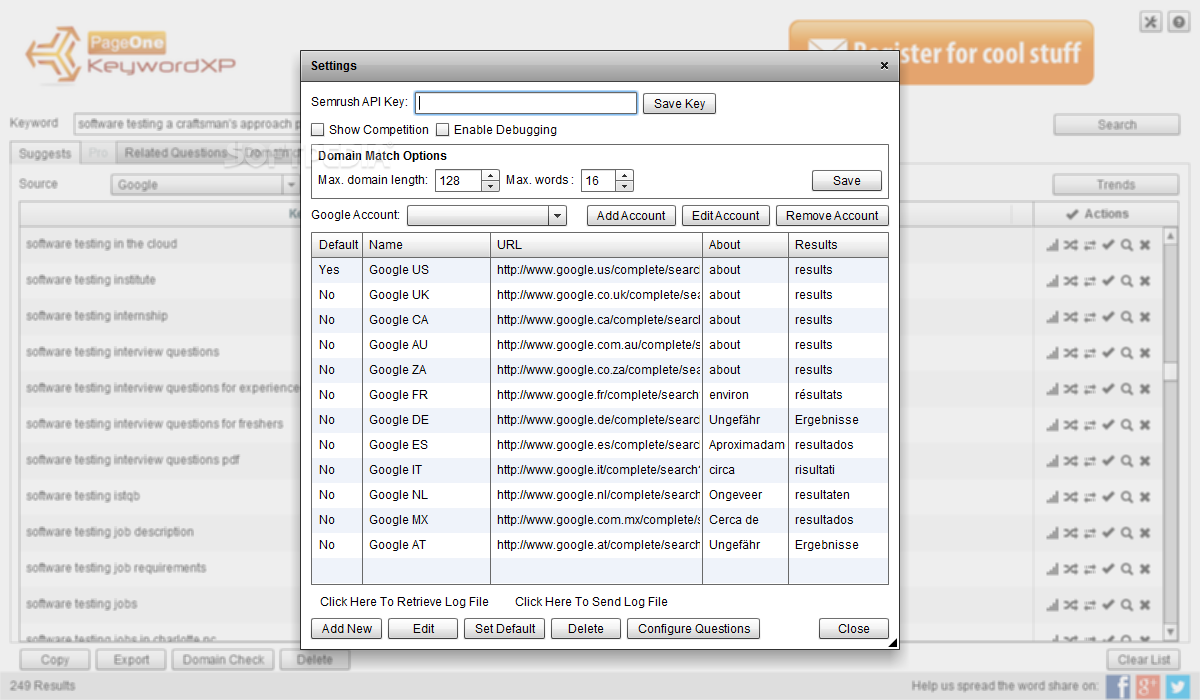This screenshot has height=700, width=1200.
Task: Select the Google FR row in table
Action: [x=600, y=395]
